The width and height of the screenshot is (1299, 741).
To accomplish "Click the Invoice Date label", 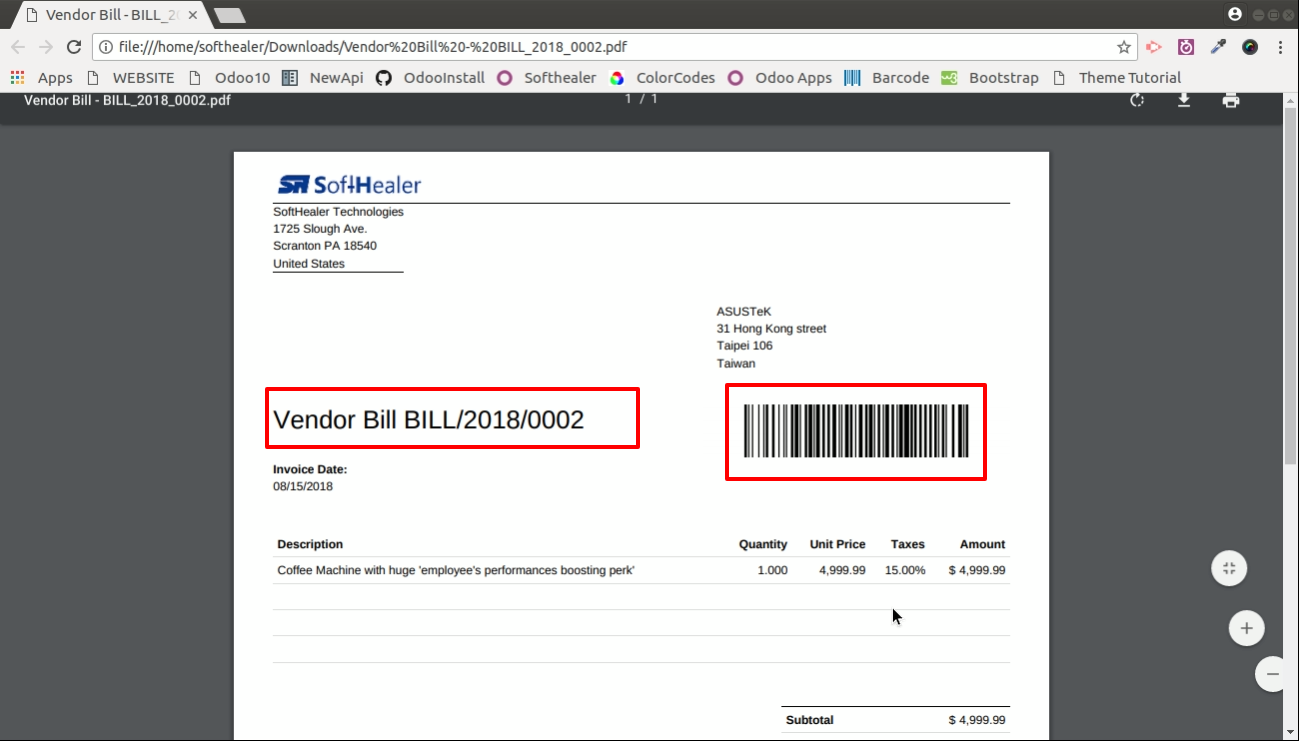I will coord(310,469).
